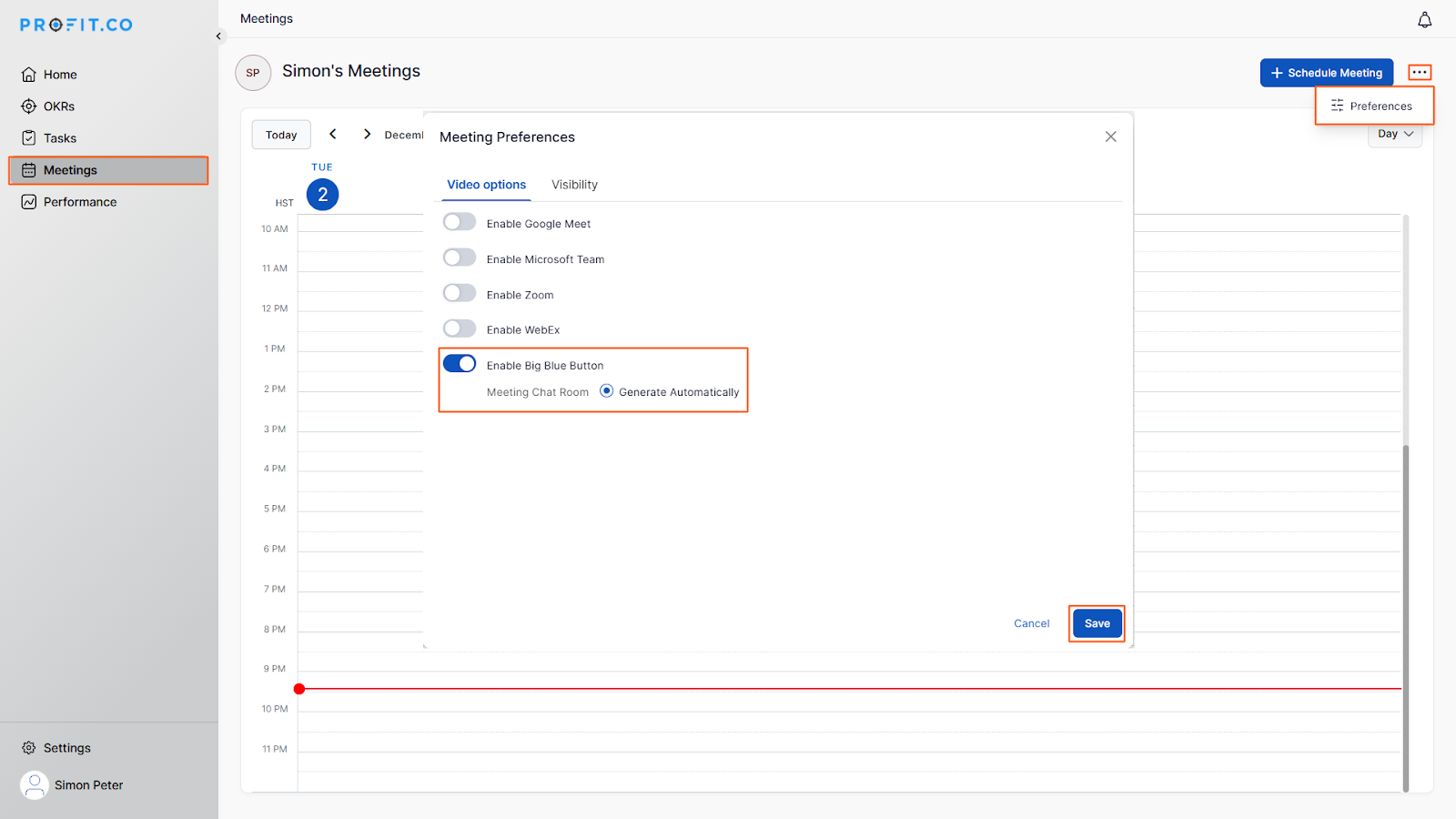Viewport: 1456px width, 819px height.
Task: Click the Profit.co logo
Action: click(76, 25)
